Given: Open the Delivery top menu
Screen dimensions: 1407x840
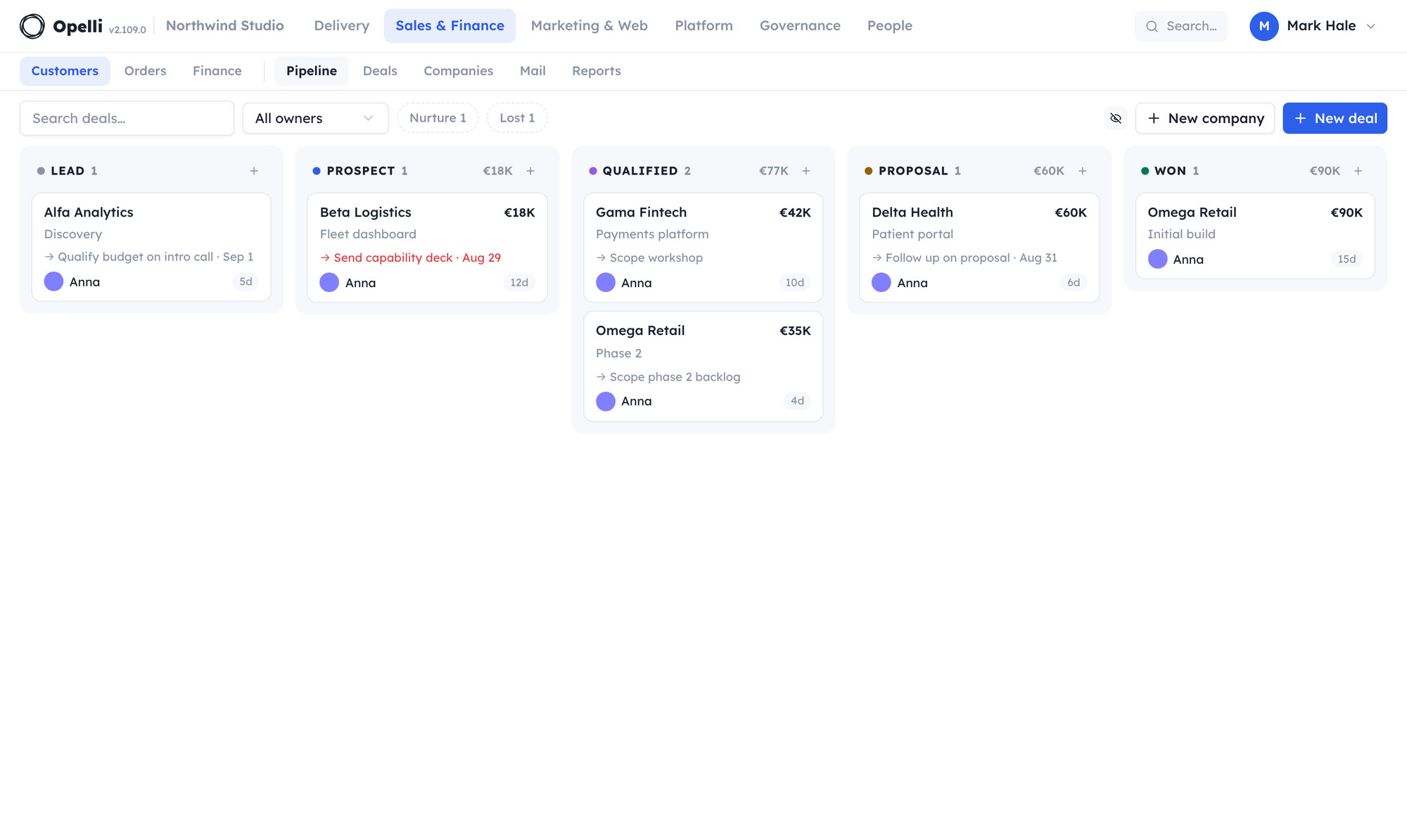Looking at the screenshot, I should click(342, 26).
